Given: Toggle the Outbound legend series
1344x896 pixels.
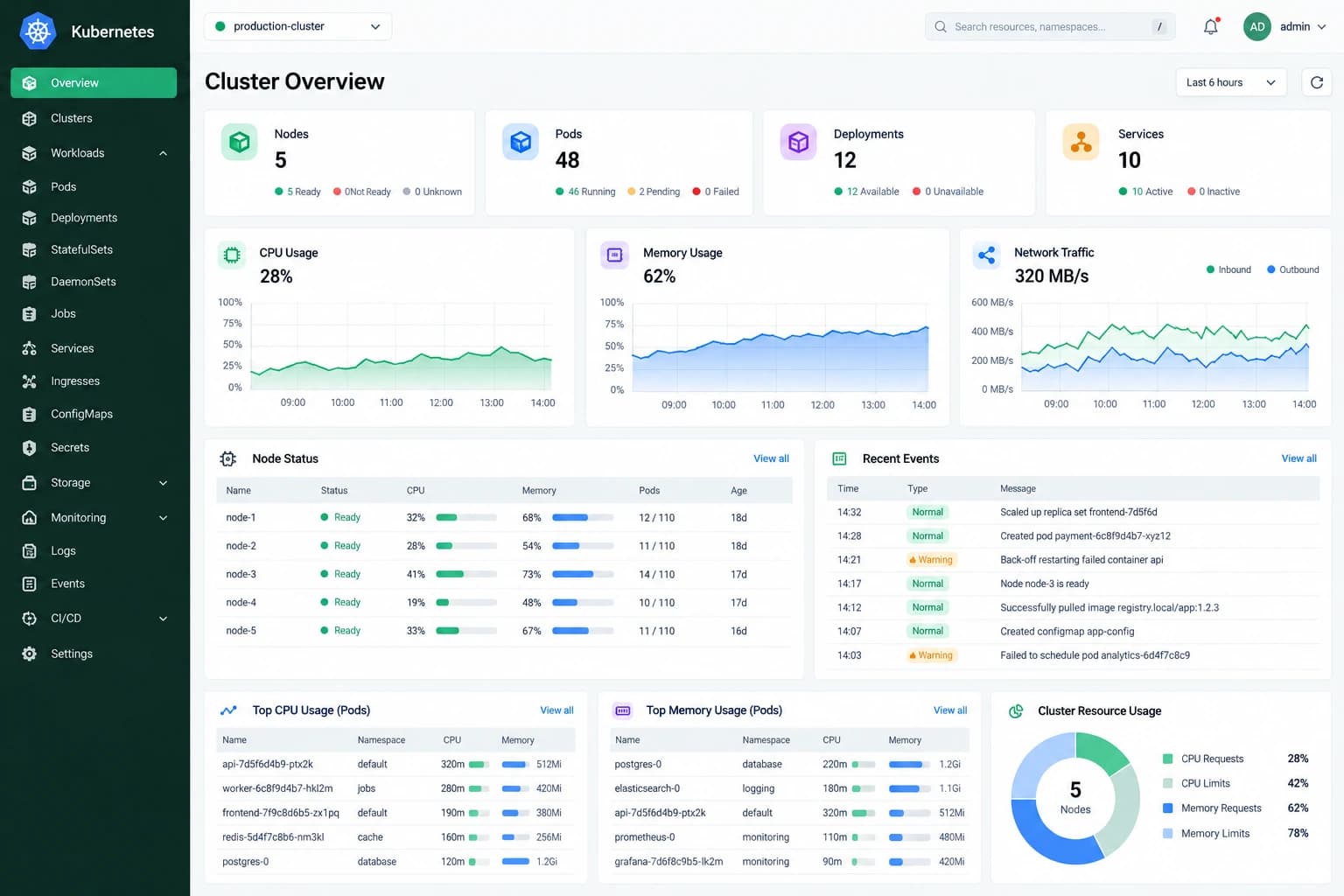Looking at the screenshot, I should coord(1292,269).
